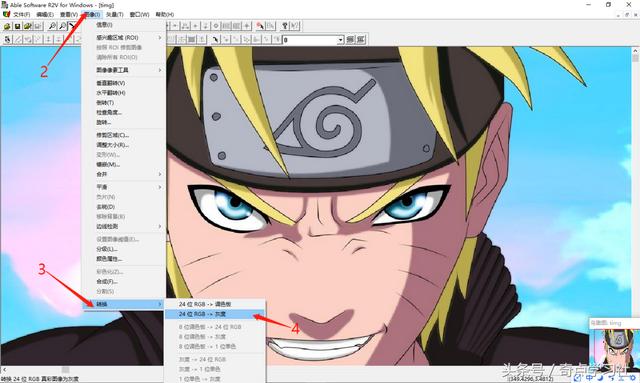Choose 信息(I) from the image menu
The height and width of the screenshot is (383, 640).
tap(124, 25)
